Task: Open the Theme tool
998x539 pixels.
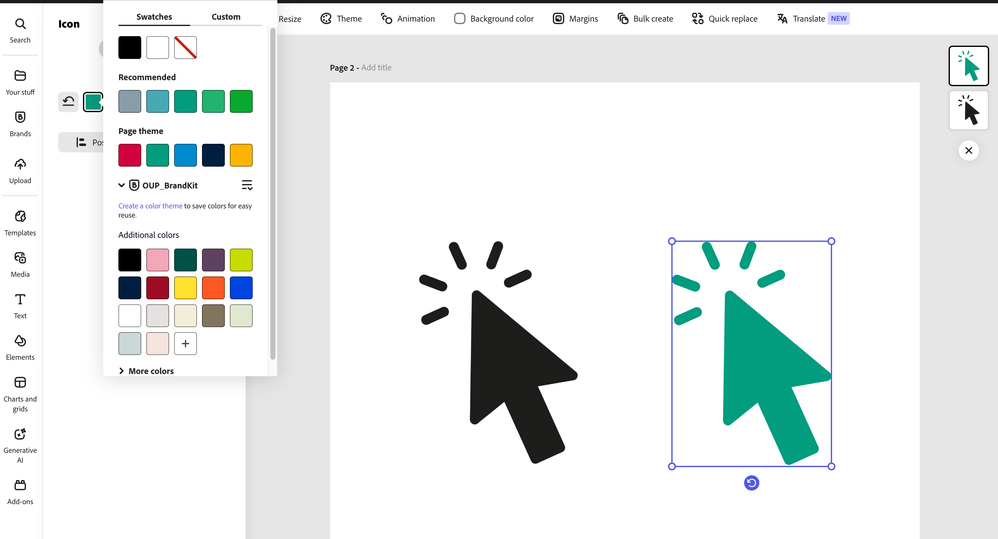Action: tap(341, 18)
